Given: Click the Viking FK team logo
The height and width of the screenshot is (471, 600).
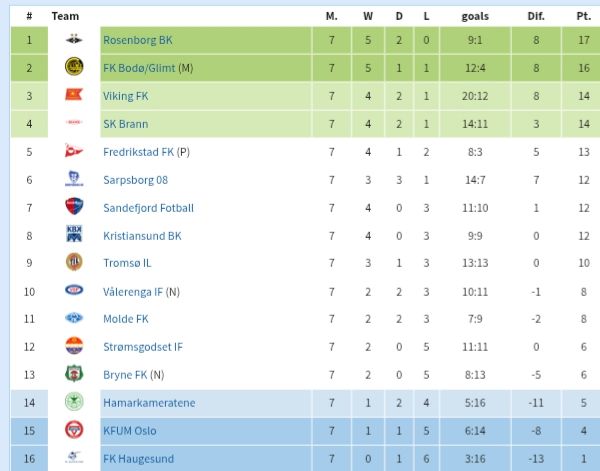Looking at the screenshot, I should tap(73, 96).
